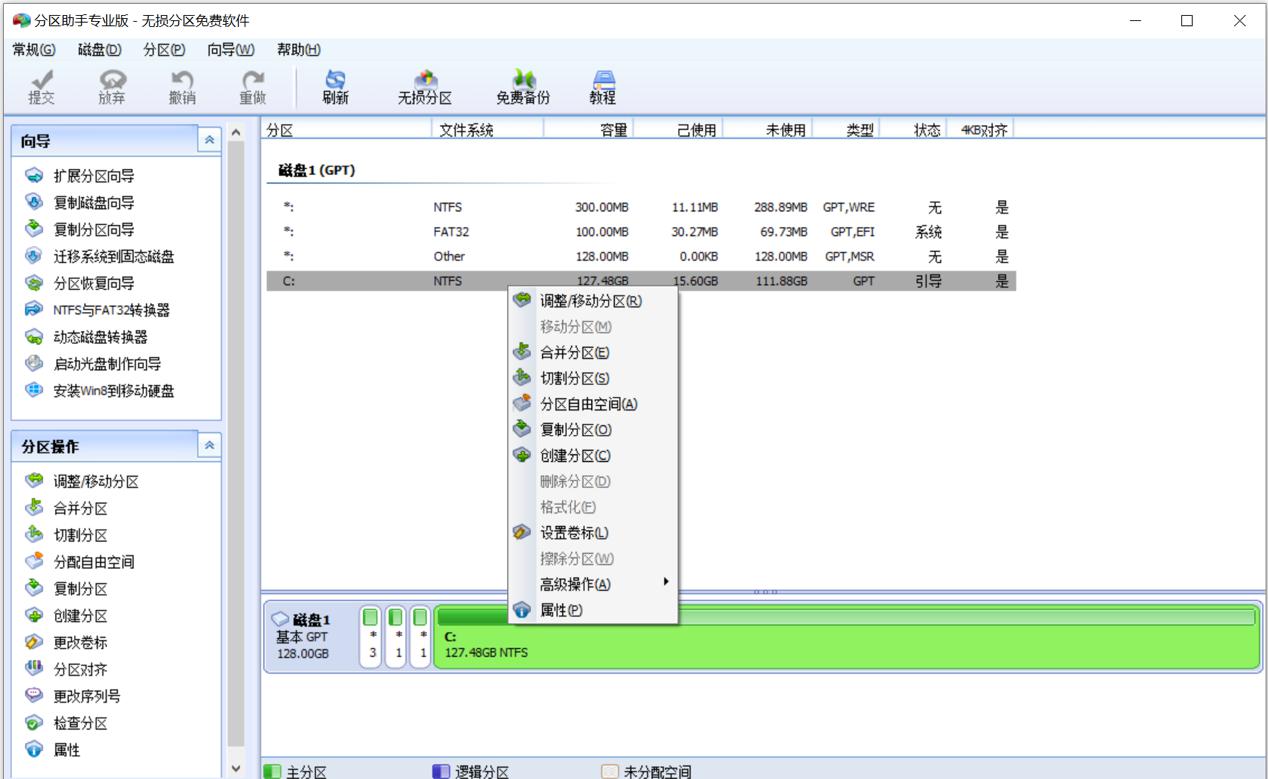Click the 放弃 toolbar icon
The image size is (1268, 779).
(x=112, y=87)
